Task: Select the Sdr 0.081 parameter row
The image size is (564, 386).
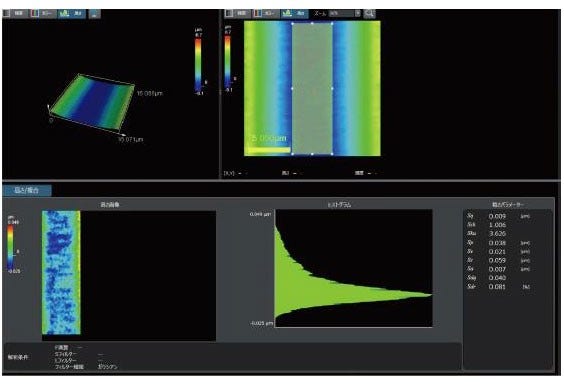Action: tap(498, 287)
